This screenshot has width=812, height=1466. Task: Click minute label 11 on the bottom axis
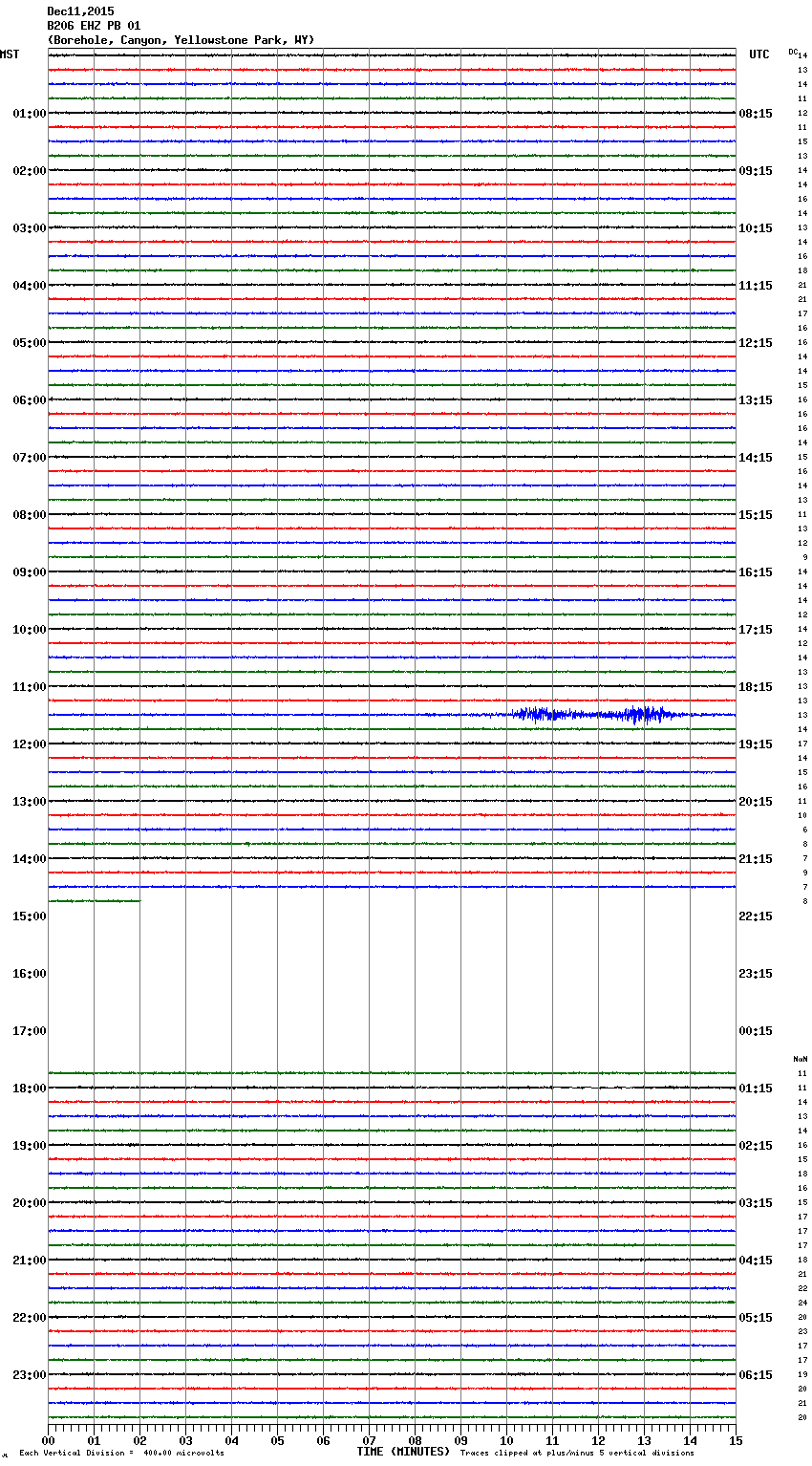click(x=552, y=1440)
